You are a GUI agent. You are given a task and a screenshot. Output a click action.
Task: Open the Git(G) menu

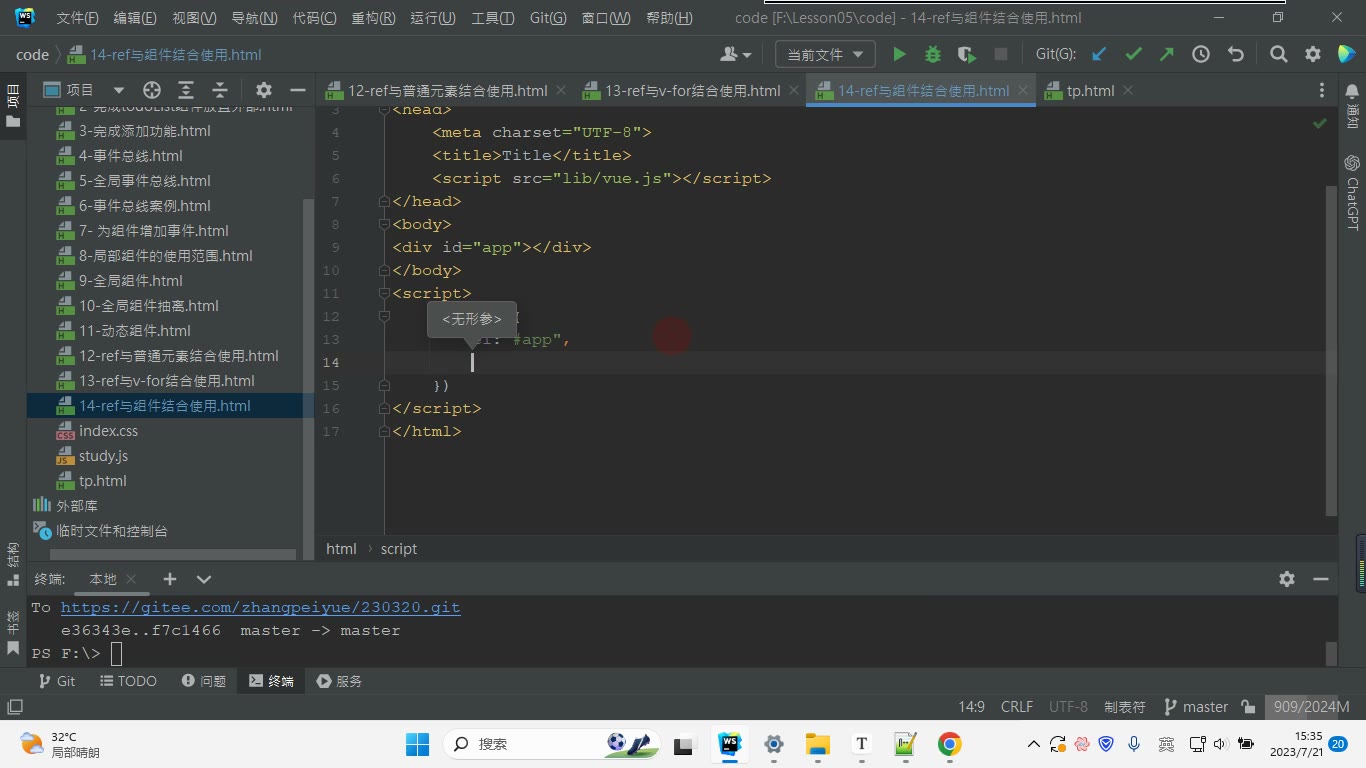click(548, 18)
